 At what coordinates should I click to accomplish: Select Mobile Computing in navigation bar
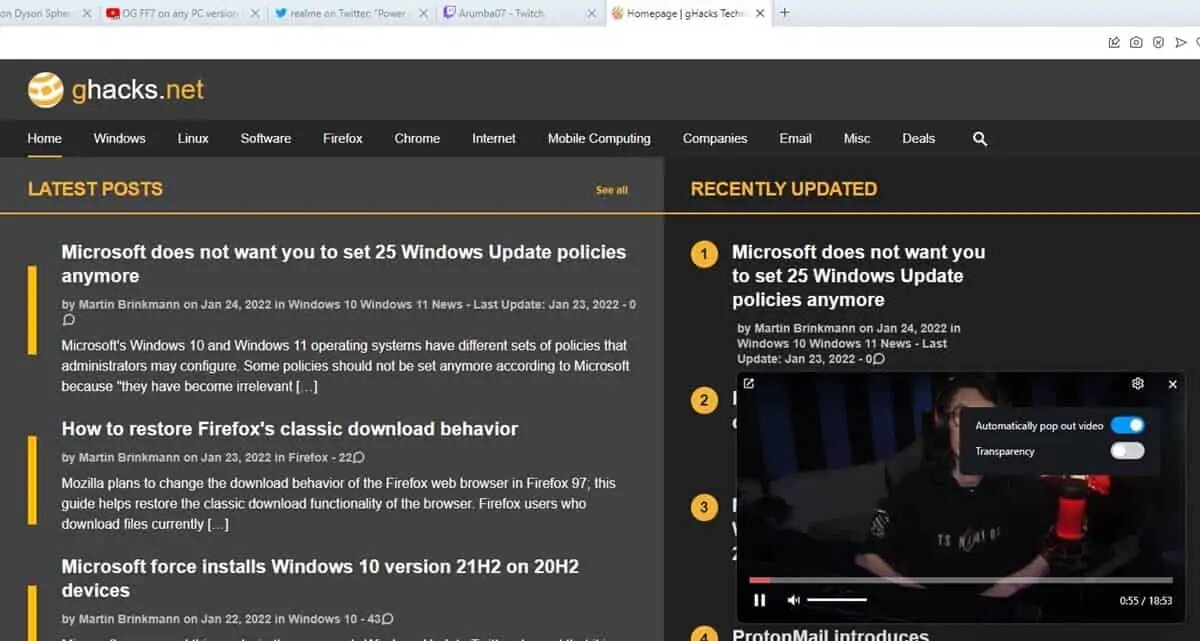pos(599,139)
